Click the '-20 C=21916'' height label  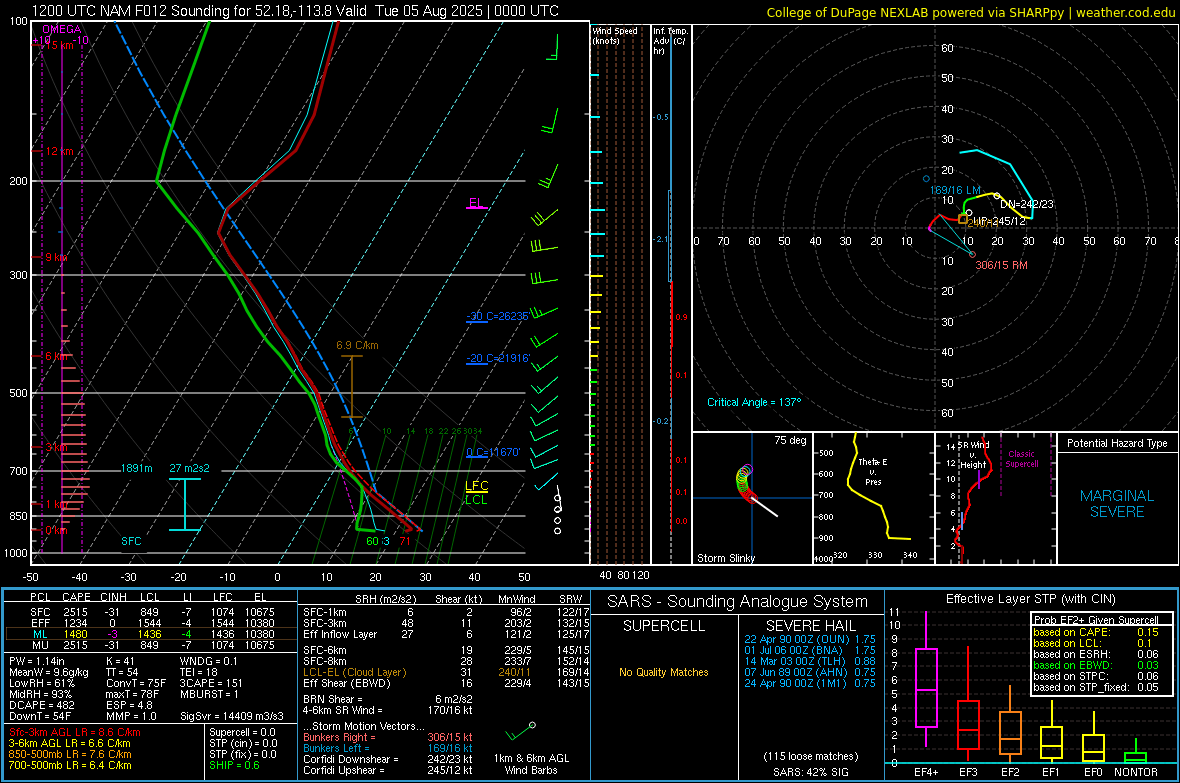498,358
